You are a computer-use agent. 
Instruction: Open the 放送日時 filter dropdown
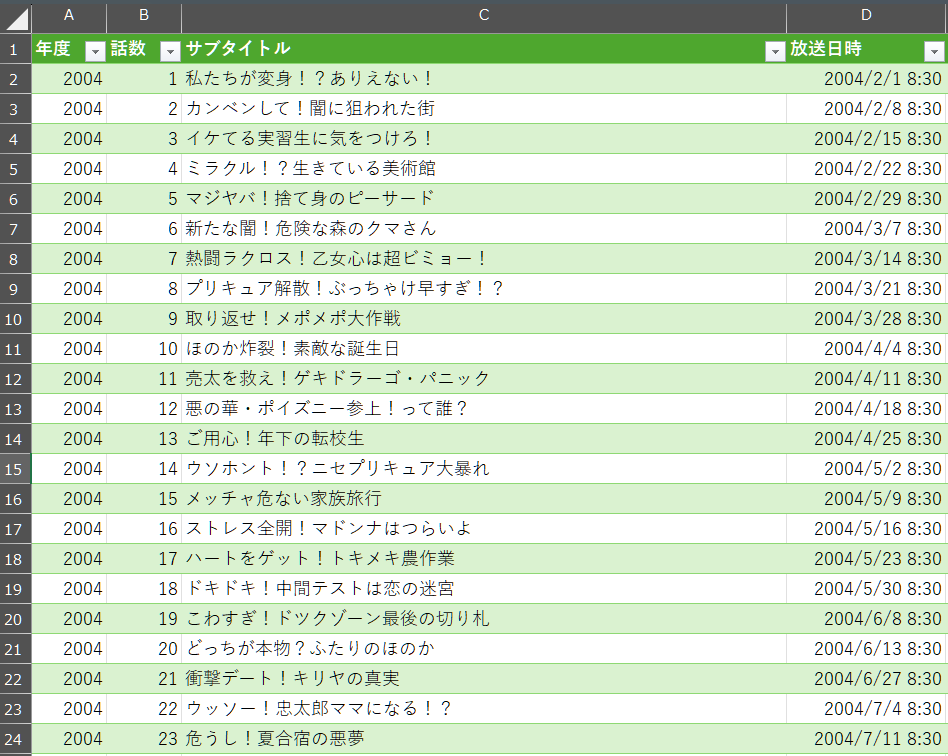tap(934, 51)
